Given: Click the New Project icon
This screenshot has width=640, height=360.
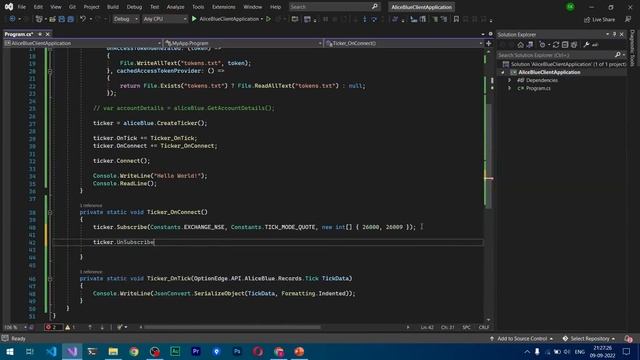Looking at the screenshot, I should (39, 19).
